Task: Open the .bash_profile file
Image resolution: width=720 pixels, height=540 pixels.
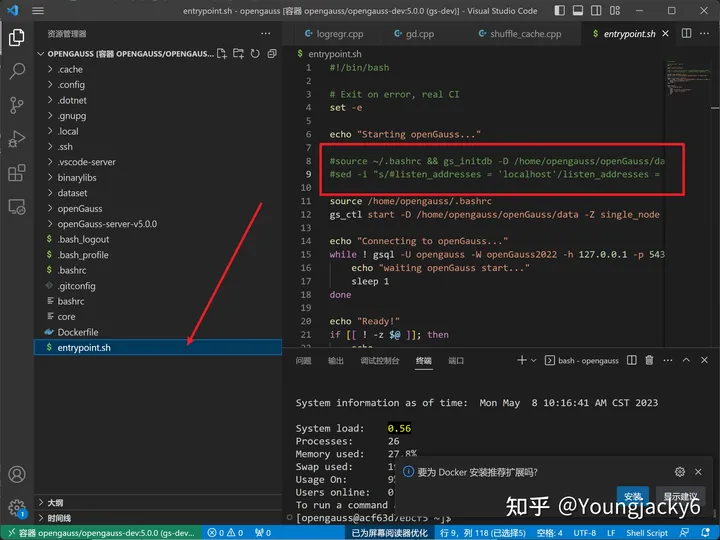Action: coord(158,255)
